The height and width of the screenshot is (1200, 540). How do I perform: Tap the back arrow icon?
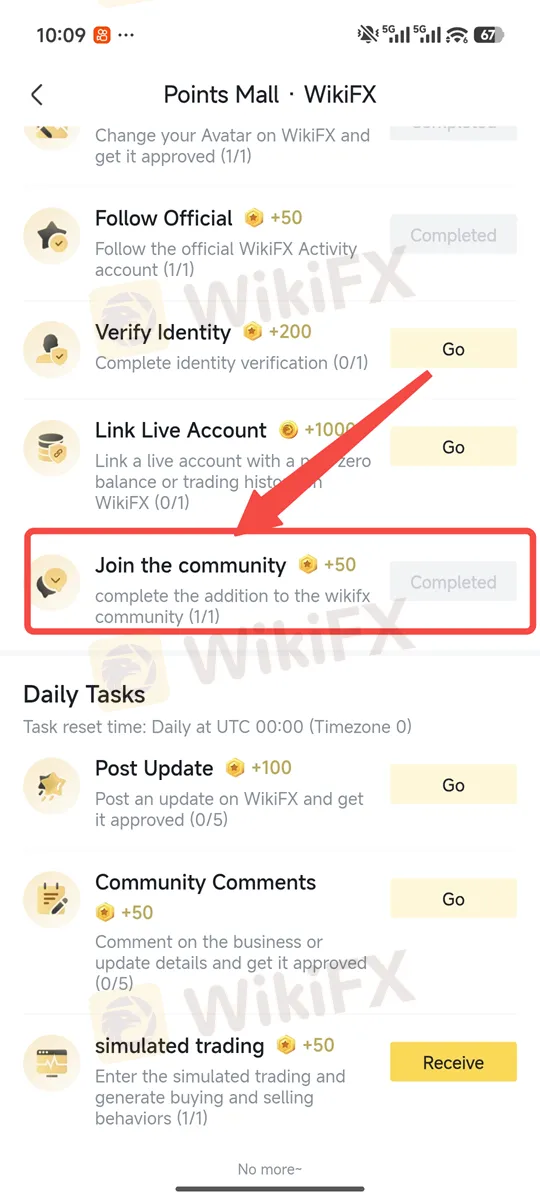click(x=37, y=95)
